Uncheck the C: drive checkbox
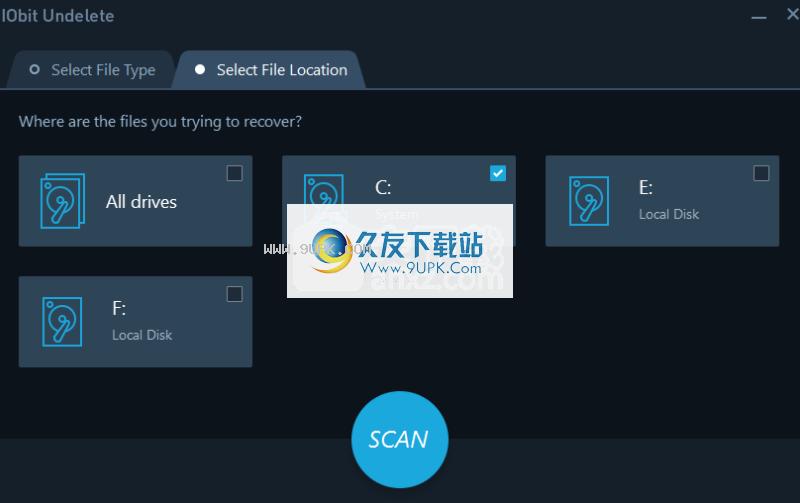The height and width of the screenshot is (503, 800). [498, 173]
